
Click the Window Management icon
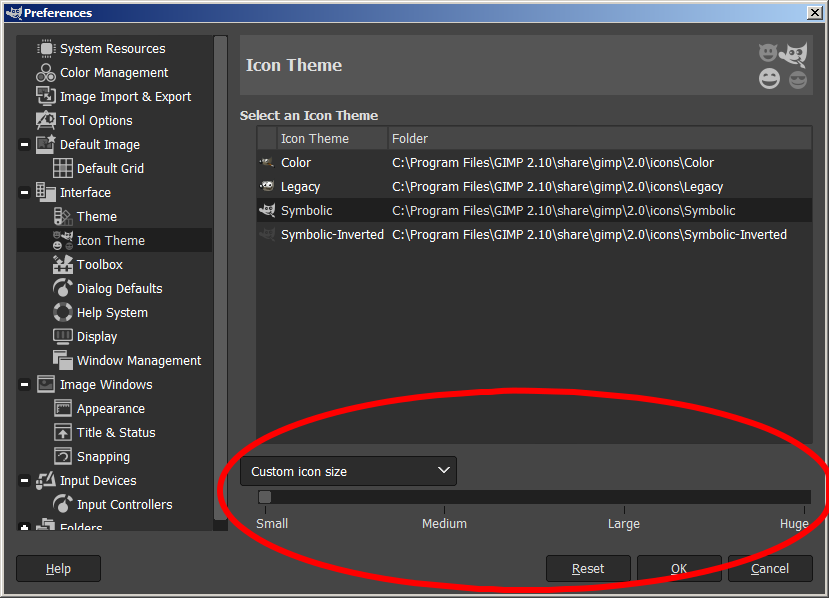62,360
